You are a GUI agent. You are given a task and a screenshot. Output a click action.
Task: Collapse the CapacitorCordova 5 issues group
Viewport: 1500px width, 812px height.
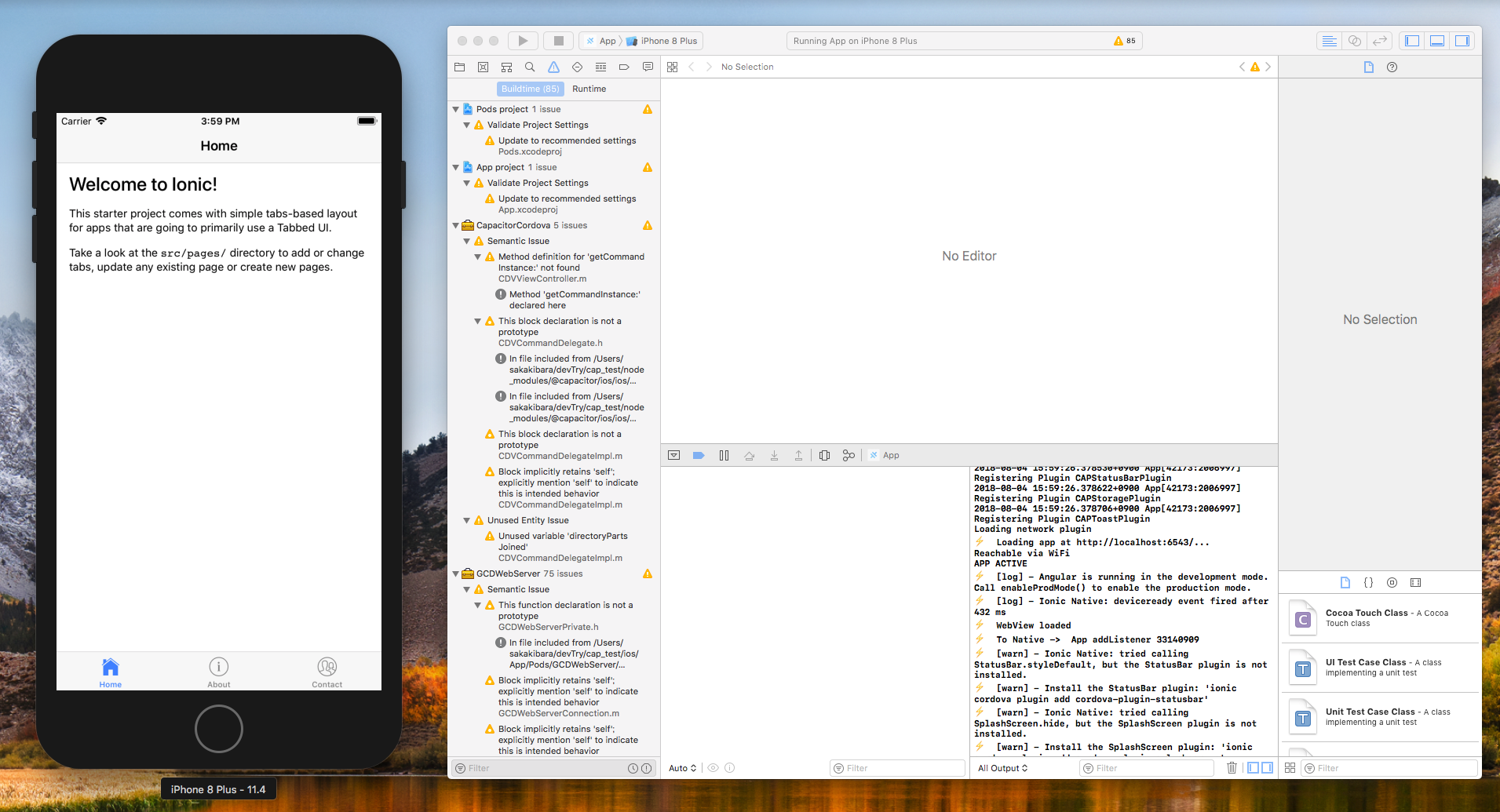coord(456,225)
